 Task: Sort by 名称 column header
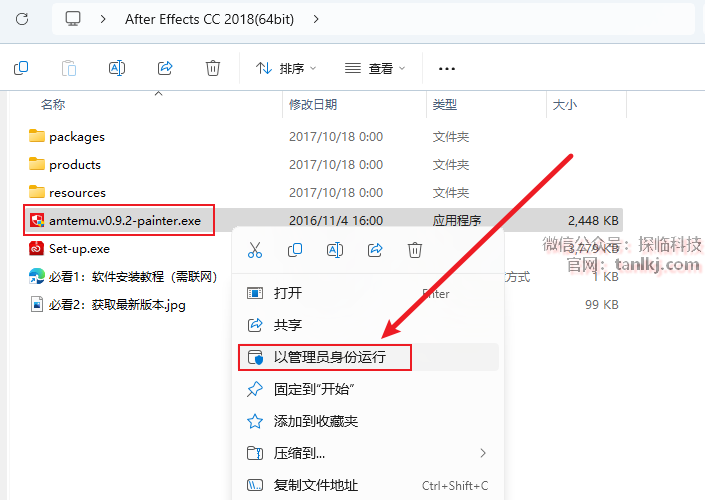pos(53,105)
